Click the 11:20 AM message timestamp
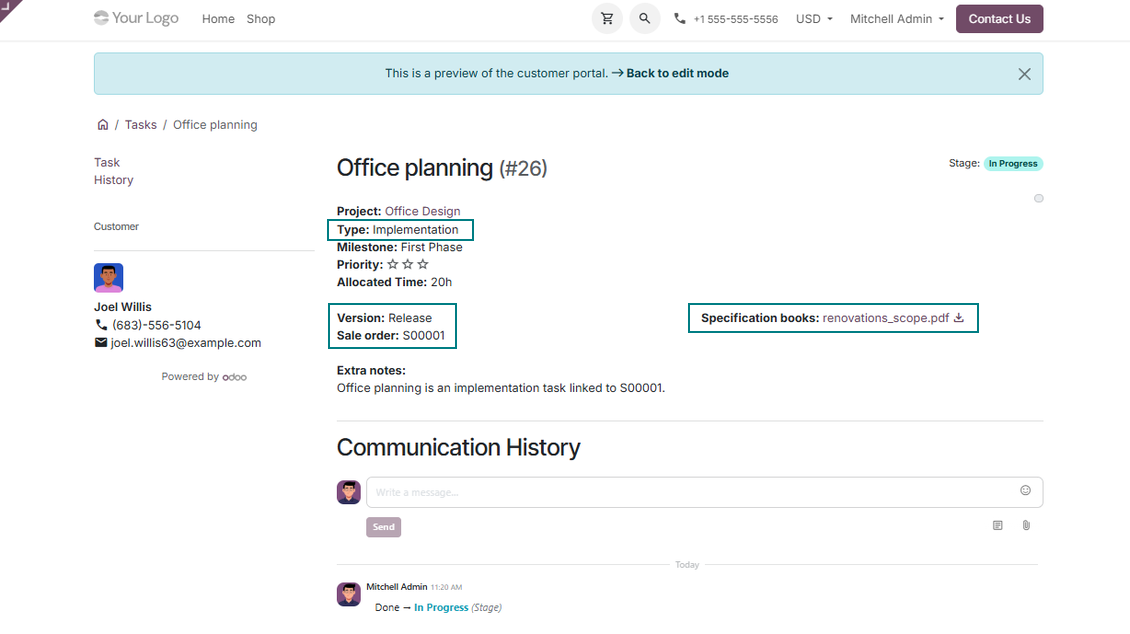Image resolution: width=1130 pixels, height=634 pixels. click(446, 587)
